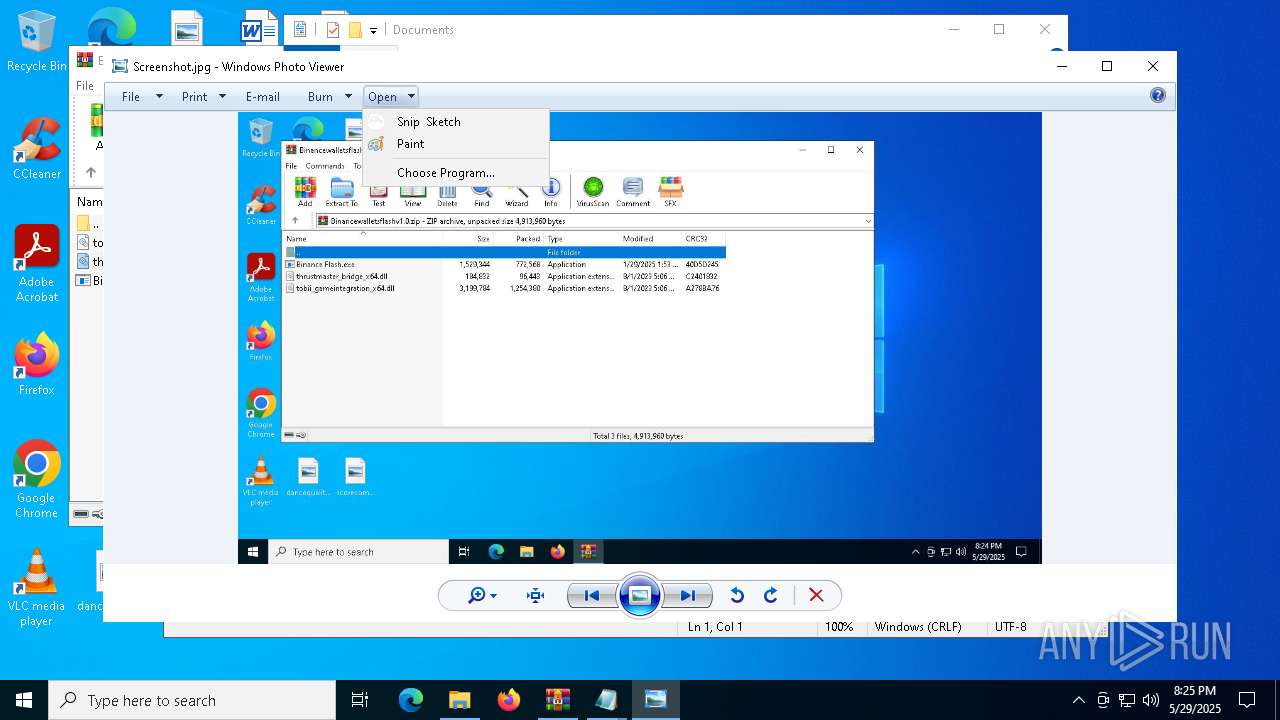Show hidden system tray icons

(x=1078, y=700)
